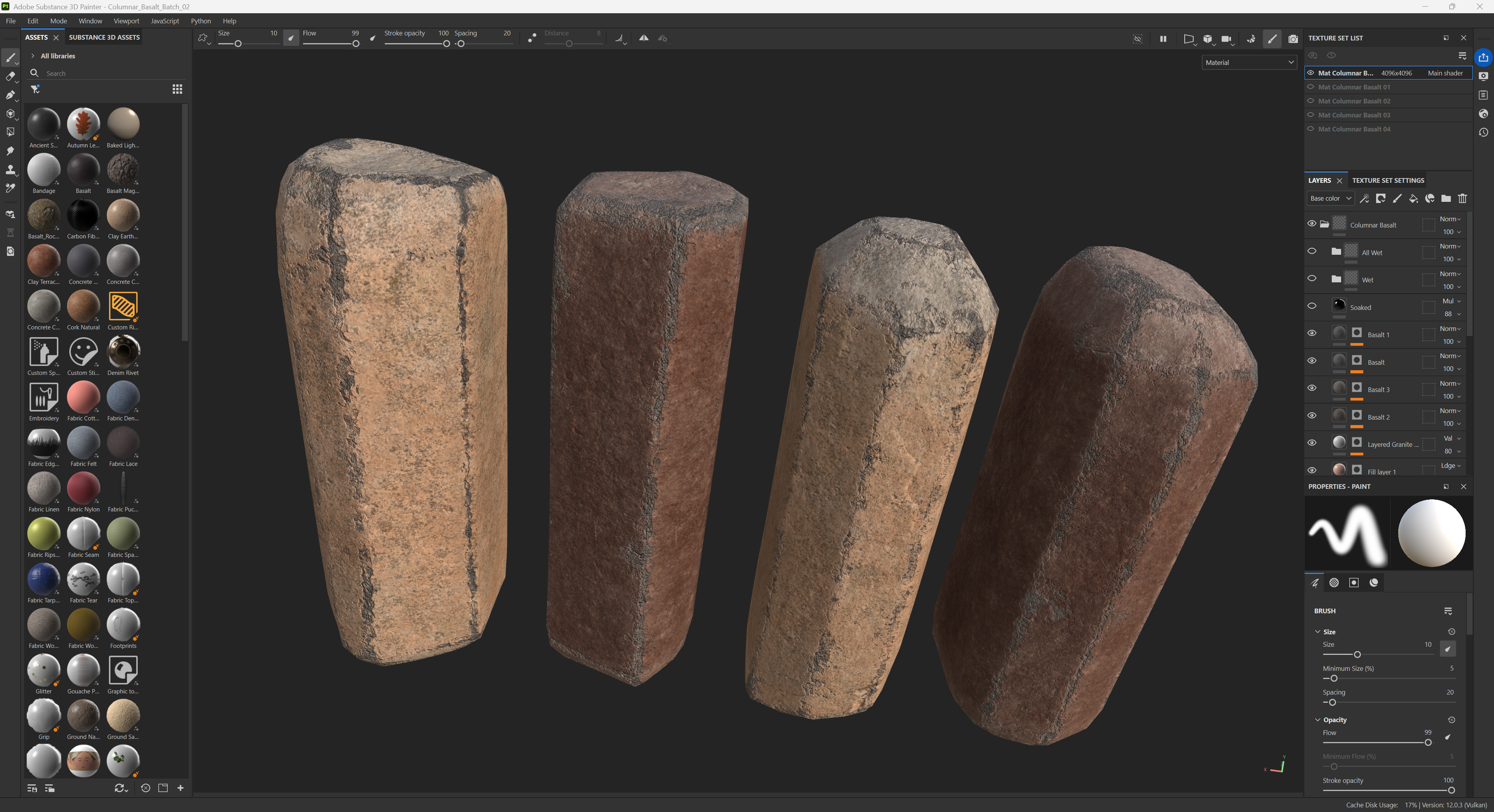This screenshot has width=1494, height=812.
Task: Hide the Basalt 1 layer
Action: (x=1311, y=333)
